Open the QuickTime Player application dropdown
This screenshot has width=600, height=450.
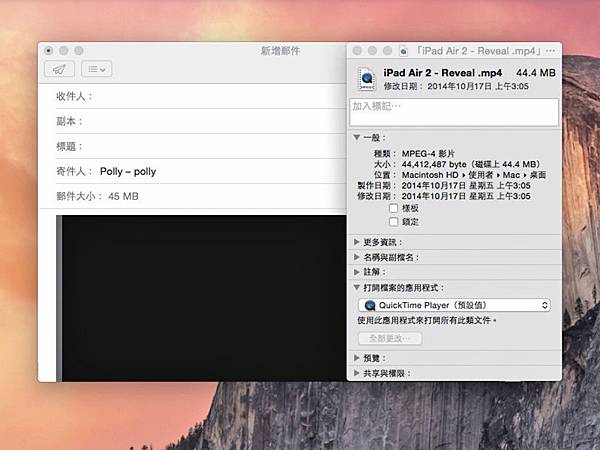454,305
